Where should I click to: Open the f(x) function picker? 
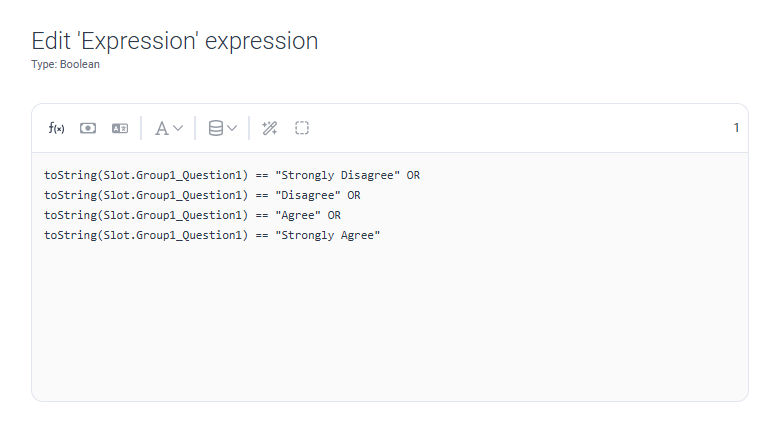coord(57,128)
